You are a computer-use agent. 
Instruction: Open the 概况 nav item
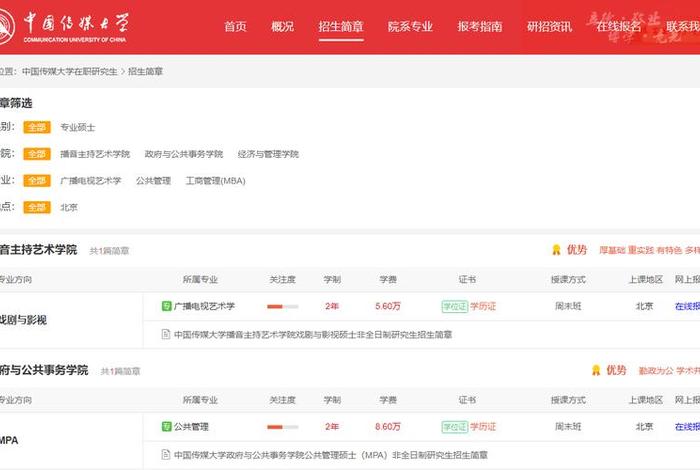[283, 27]
